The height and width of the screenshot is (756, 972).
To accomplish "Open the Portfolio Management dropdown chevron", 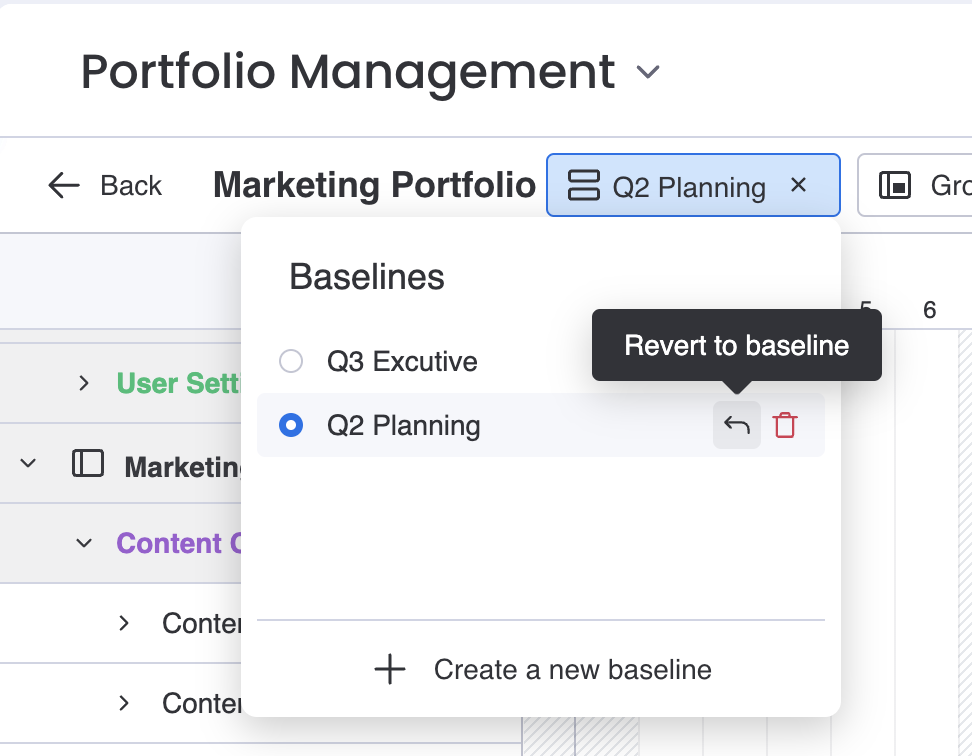I will point(649,72).
